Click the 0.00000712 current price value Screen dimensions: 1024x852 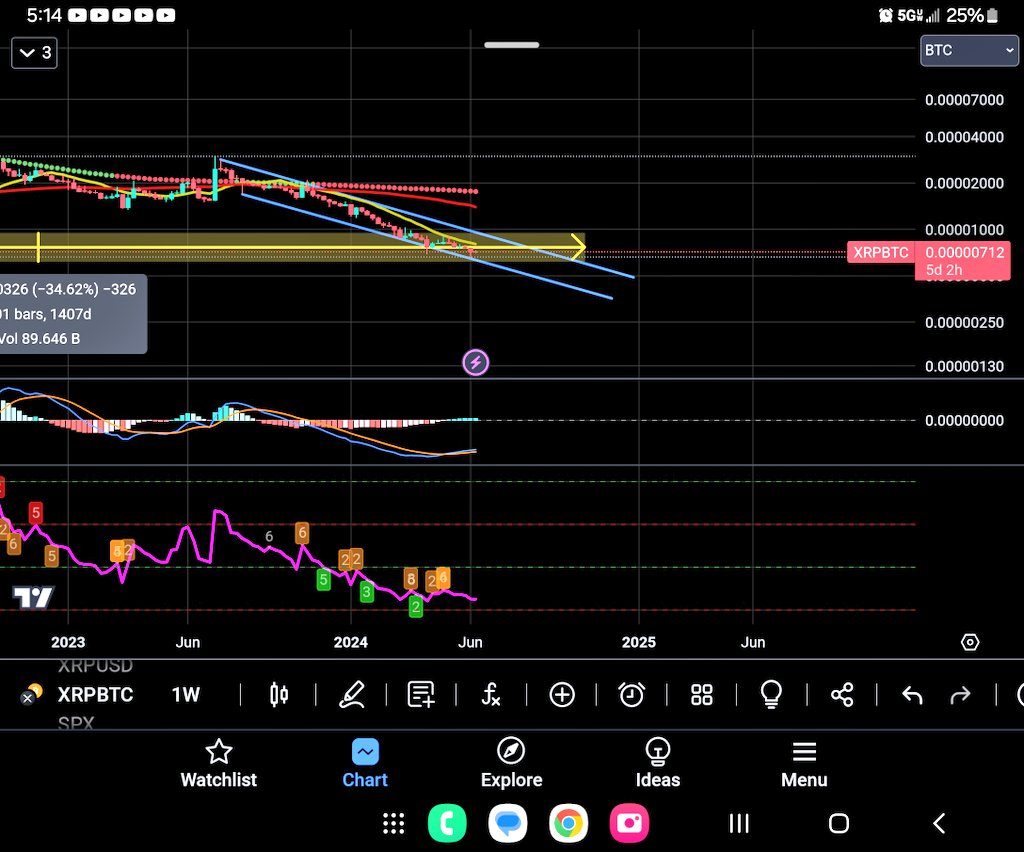[x=965, y=252]
